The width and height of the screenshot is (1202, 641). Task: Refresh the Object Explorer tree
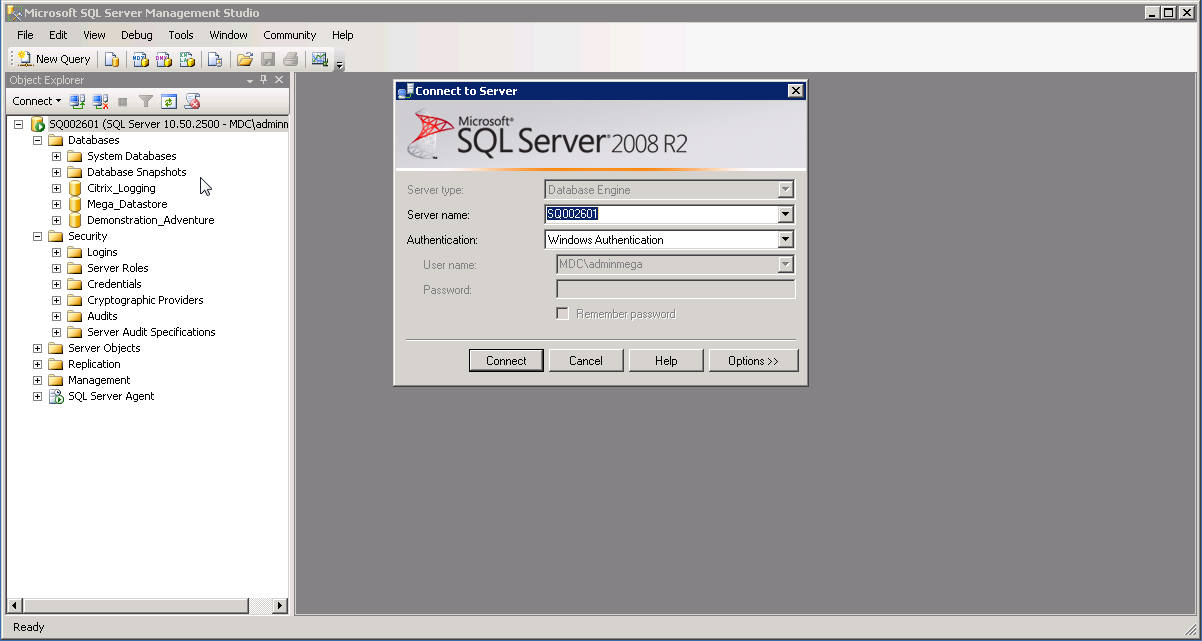(x=169, y=101)
